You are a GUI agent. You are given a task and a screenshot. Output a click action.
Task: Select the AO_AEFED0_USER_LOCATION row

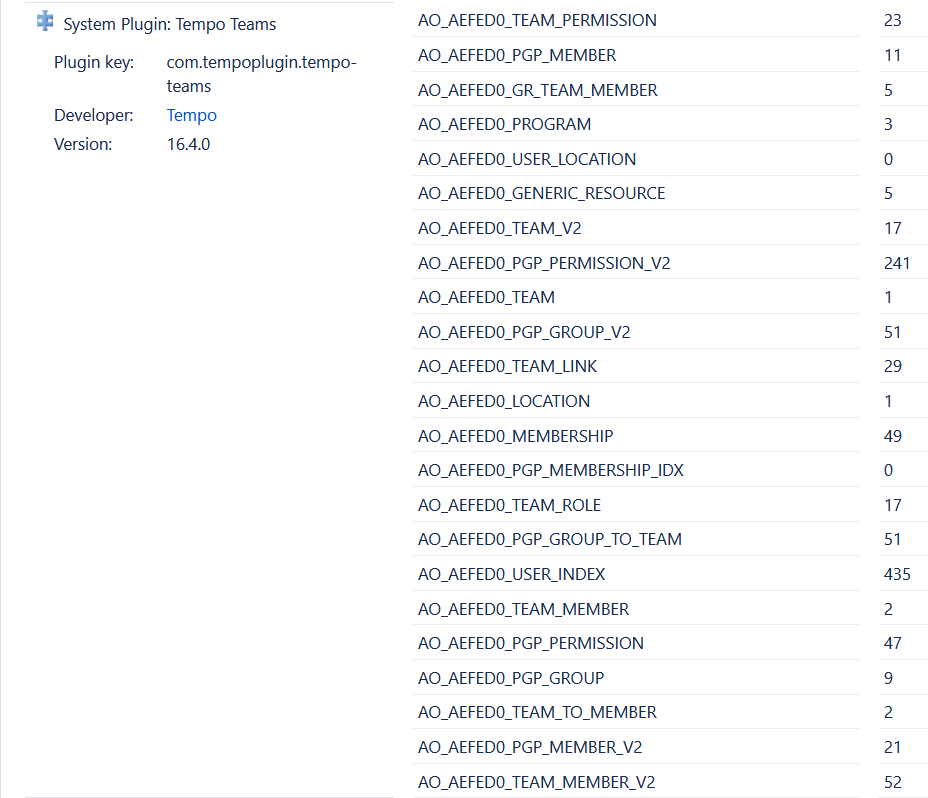[526, 159]
